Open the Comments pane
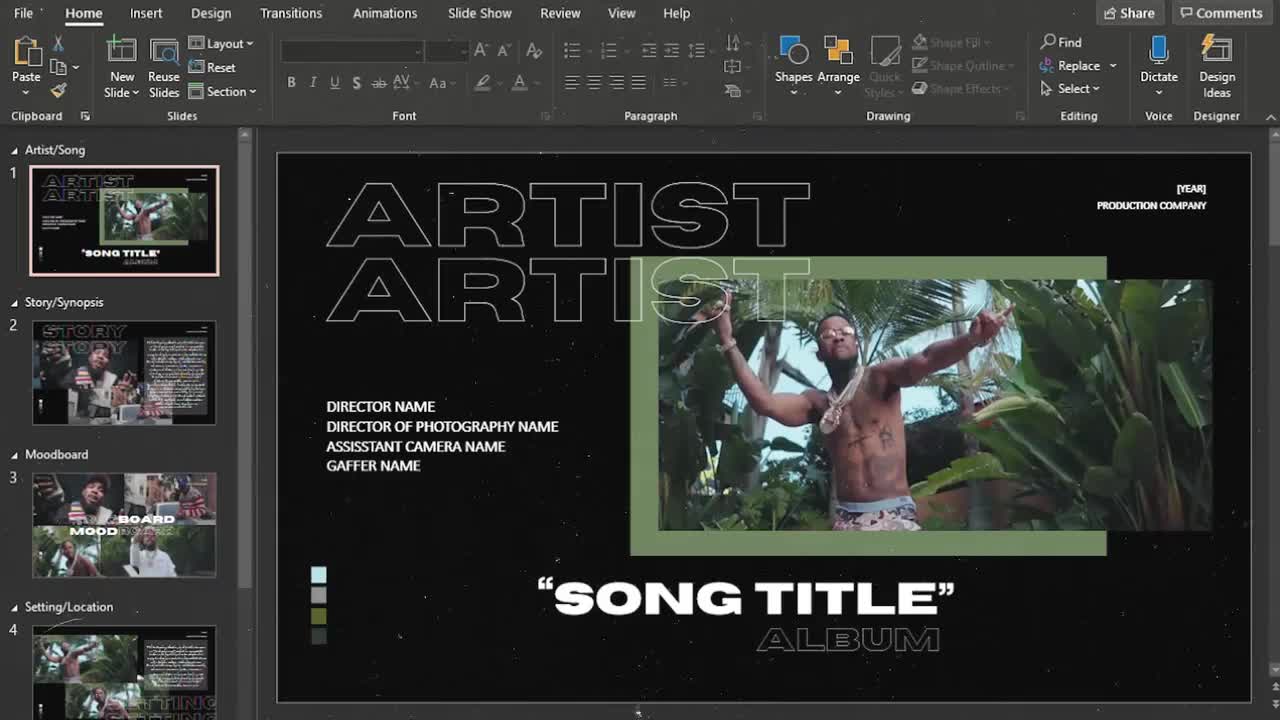Image resolution: width=1280 pixels, height=720 pixels. [x=1221, y=13]
